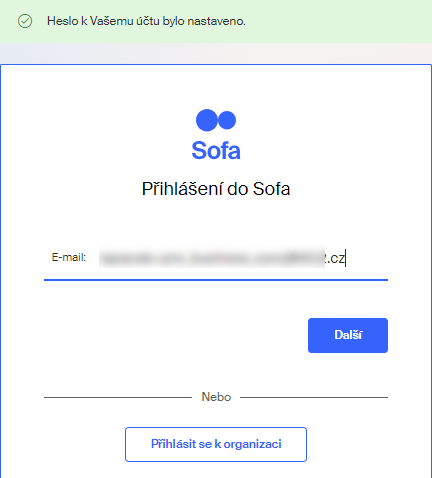
Task: Click the blue underline beneath email field
Action: [x=216, y=280]
